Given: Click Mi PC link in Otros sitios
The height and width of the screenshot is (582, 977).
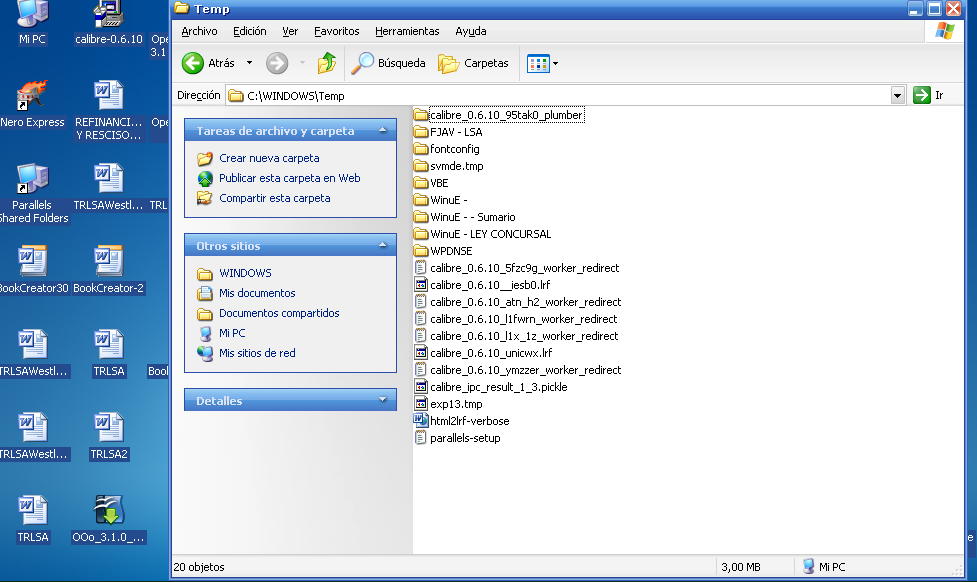Looking at the screenshot, I should point(232,333).
